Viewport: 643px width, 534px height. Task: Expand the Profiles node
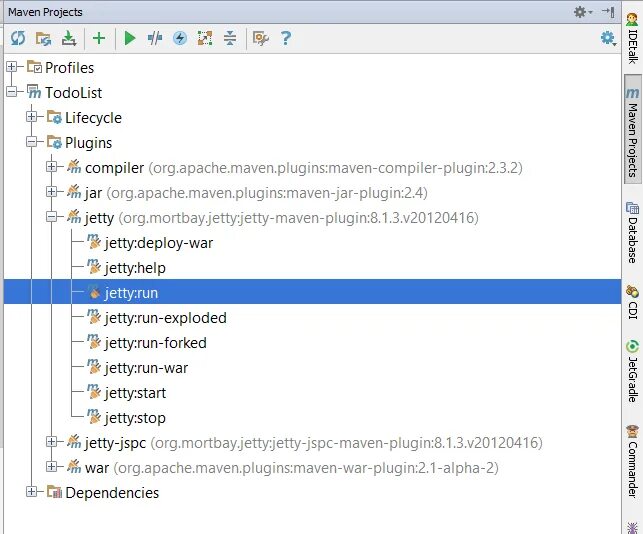click(x=11, y=67)
